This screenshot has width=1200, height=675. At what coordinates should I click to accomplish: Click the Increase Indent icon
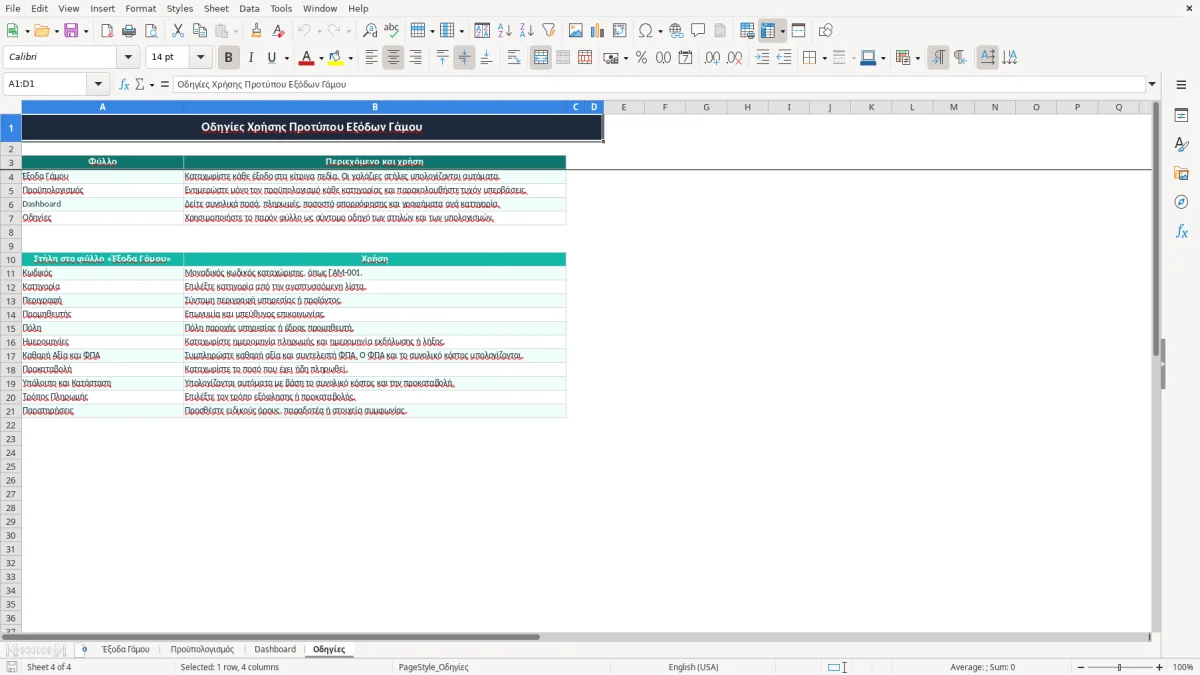(x=762, y=58)
